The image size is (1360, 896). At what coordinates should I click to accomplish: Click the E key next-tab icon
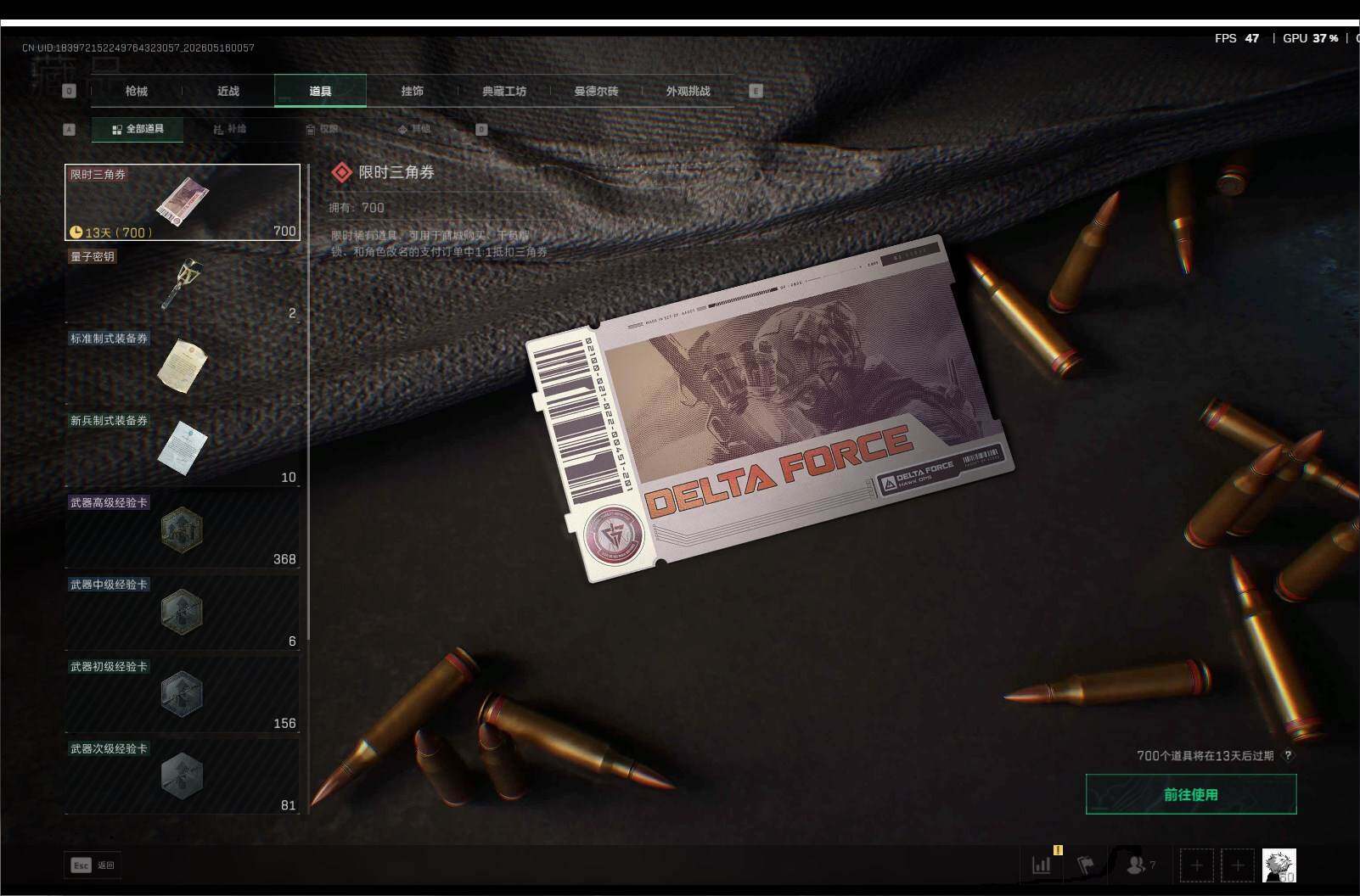coord(756,91)
